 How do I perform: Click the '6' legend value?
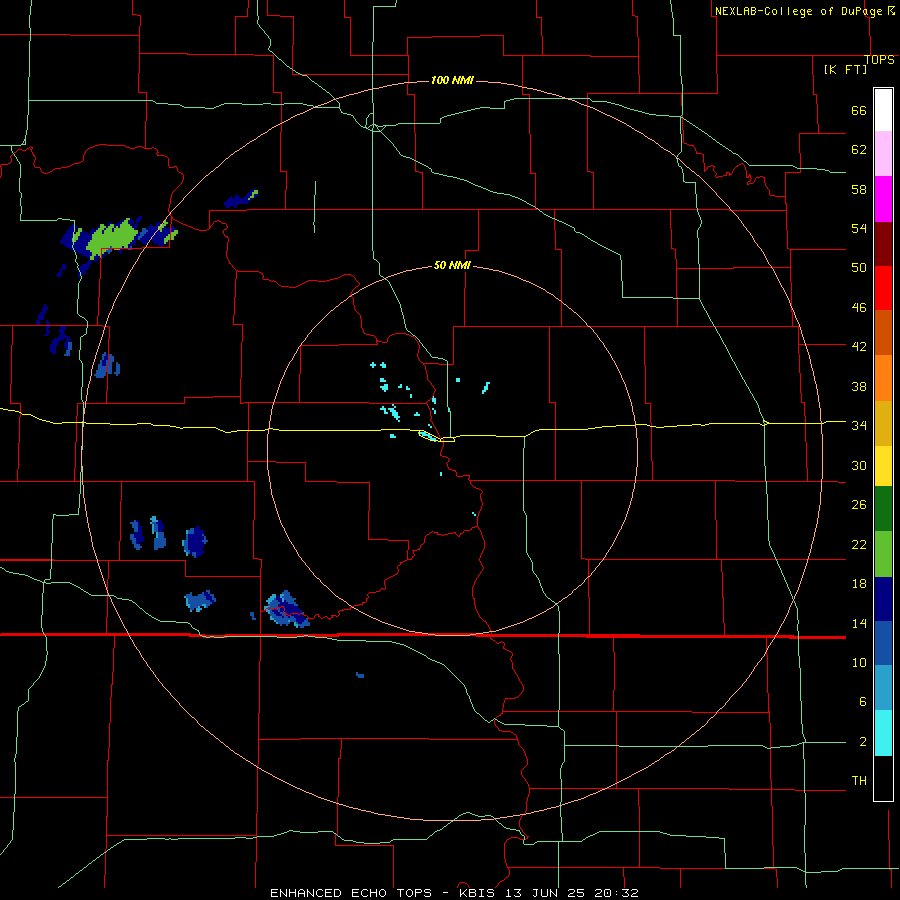862,701
